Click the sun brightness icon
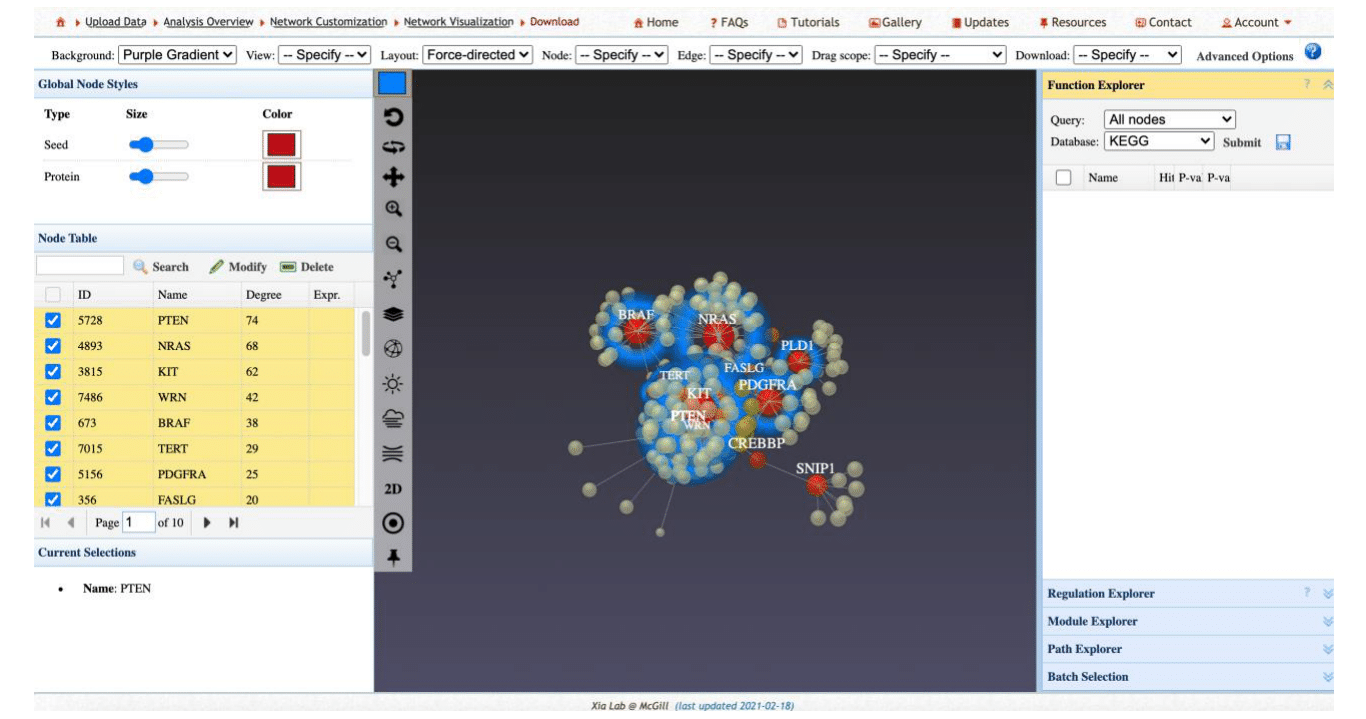1366x719 pixels. pos(393,384)
